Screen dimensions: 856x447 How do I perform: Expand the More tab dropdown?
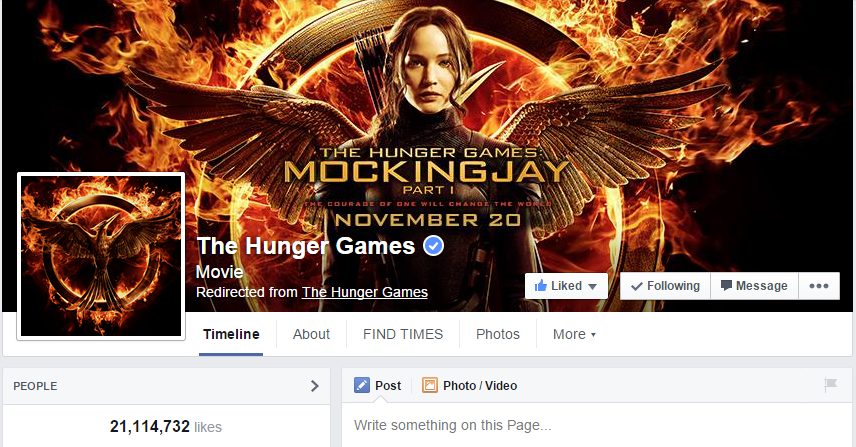tap(574, 334)
